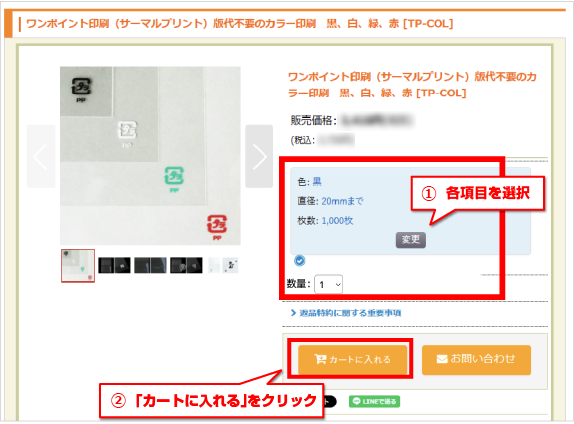This screenshot has height=424, width=574.
Task: Click the カートに入れる button
Action: coord(353,359)
